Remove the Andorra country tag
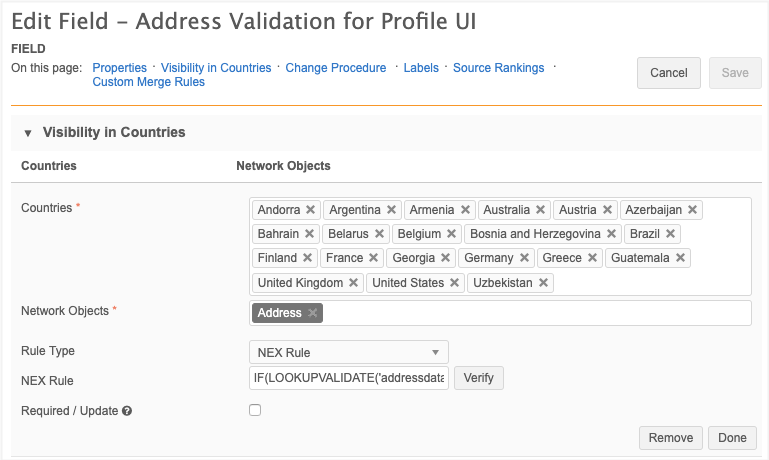The width and height of the screenshot is (769, 460). (x=311, y=210)
